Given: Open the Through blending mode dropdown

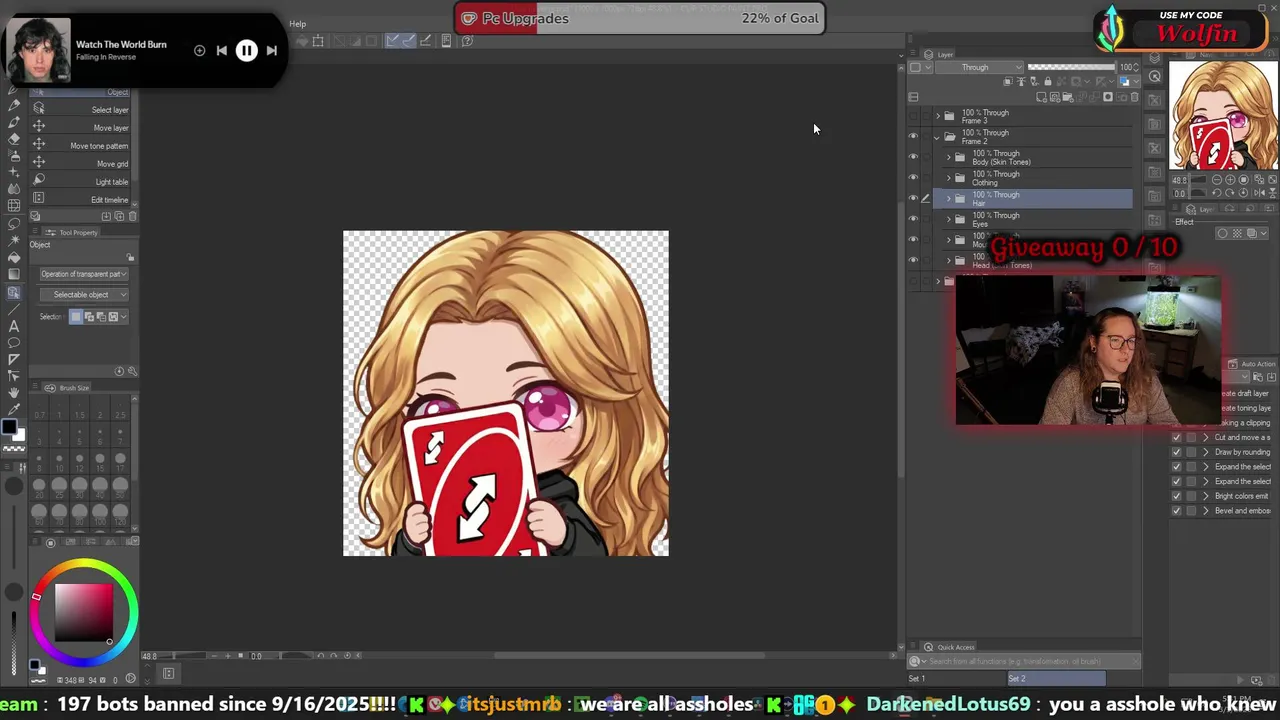Looking at the screenshot, I should coord(979,67).
